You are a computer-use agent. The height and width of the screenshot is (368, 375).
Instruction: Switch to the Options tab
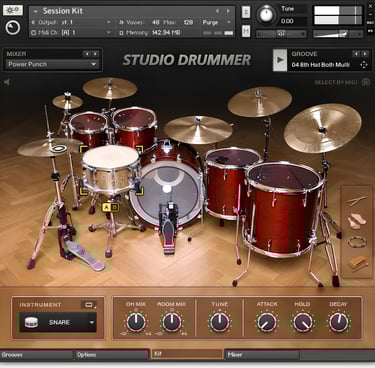click(112, 355)
